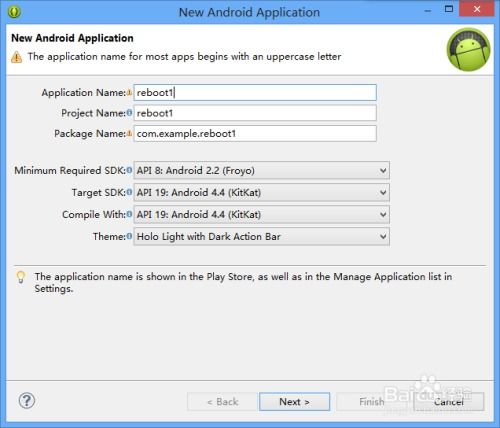
Task: Open help via question mark icon
Action: (x=27, y=400)
